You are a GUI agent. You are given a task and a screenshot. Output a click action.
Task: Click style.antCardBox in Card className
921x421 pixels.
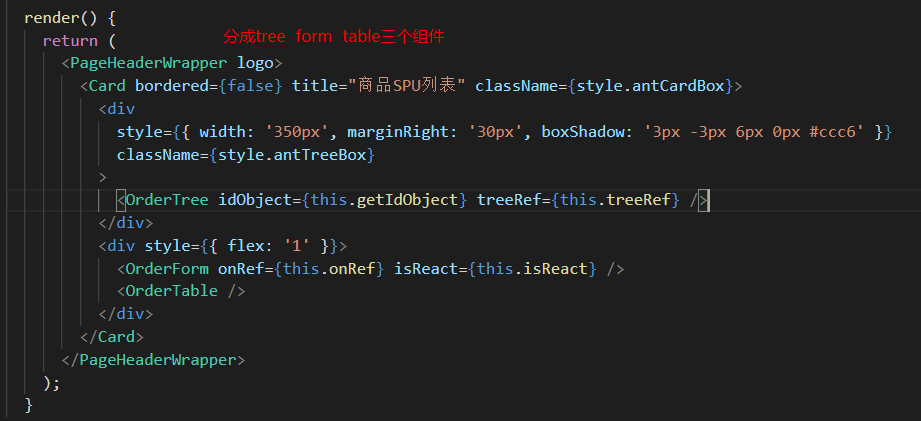click(x=654, y=85)
